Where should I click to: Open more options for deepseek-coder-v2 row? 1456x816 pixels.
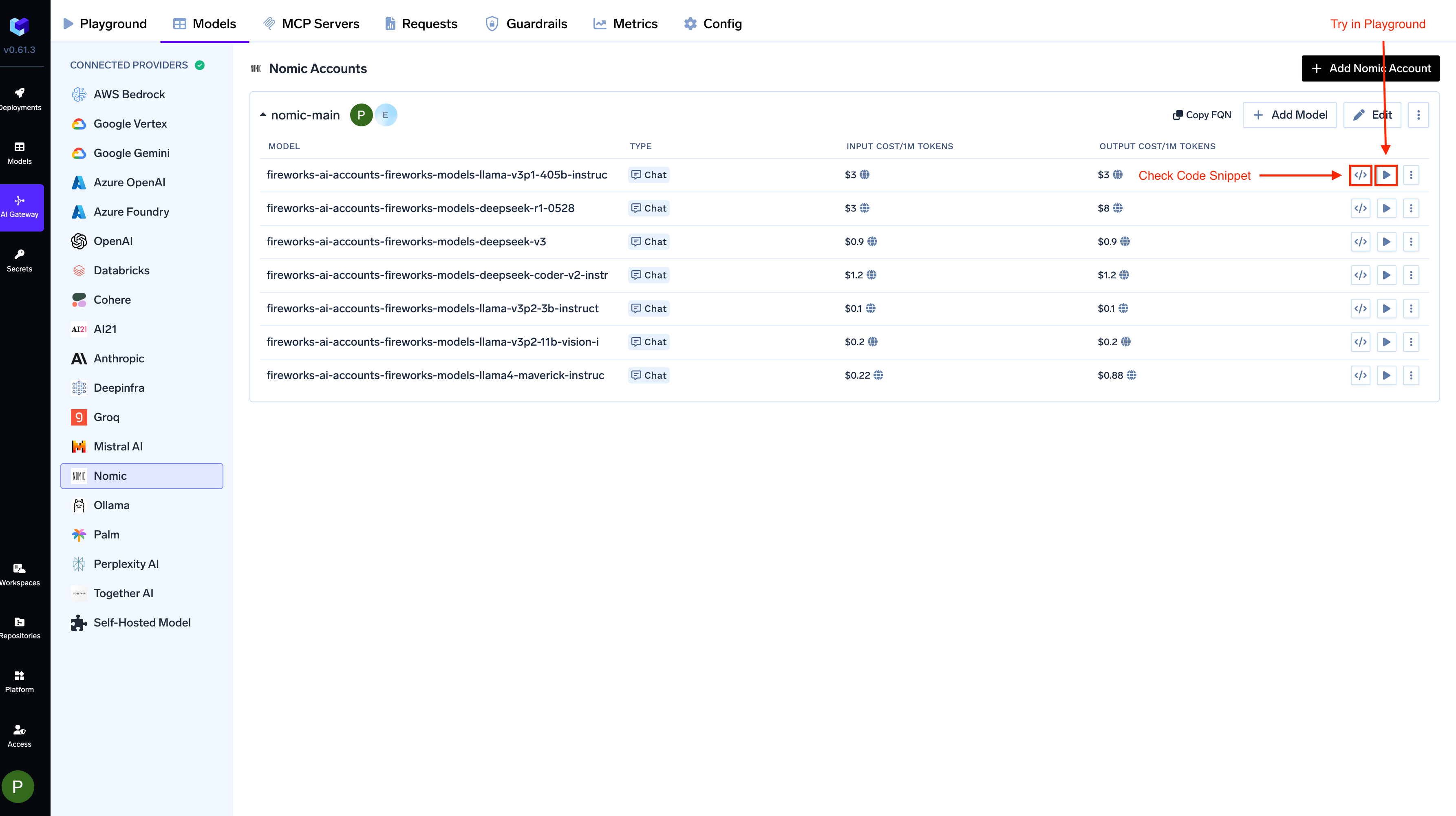(1410, 275)
